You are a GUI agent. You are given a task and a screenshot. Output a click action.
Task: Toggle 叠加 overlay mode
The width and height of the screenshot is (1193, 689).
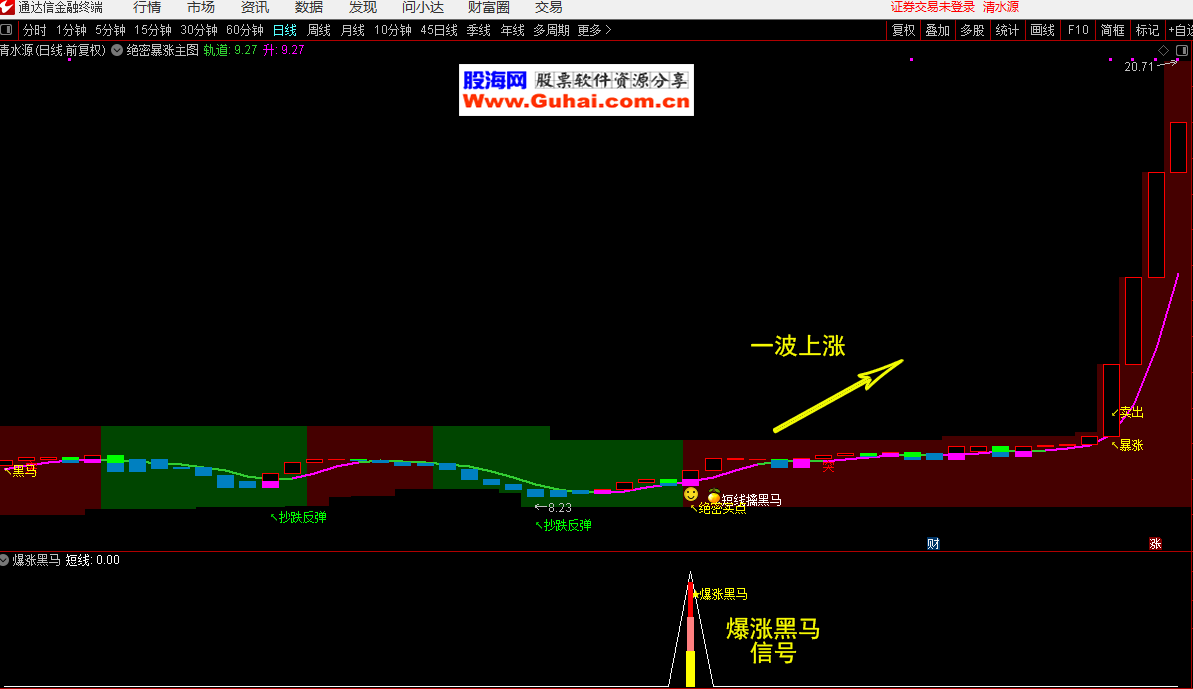click(937, 30)
